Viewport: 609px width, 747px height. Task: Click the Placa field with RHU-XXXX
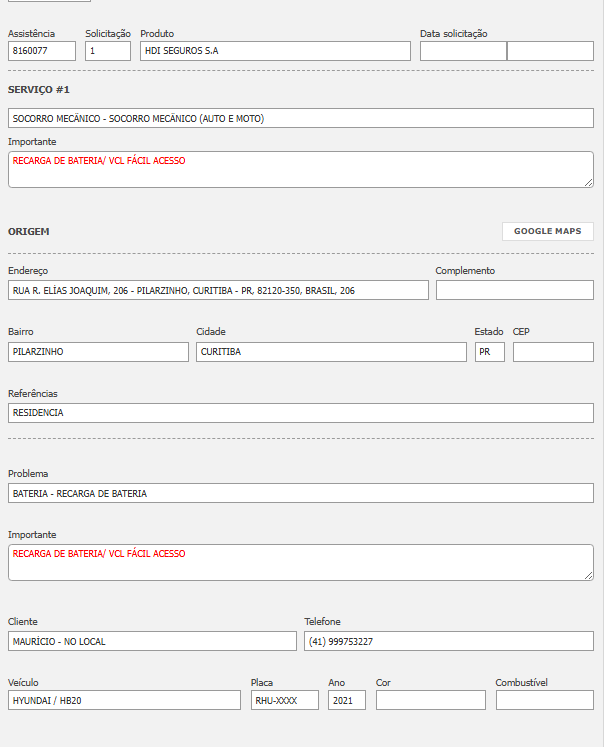click(x=284, y=700)
